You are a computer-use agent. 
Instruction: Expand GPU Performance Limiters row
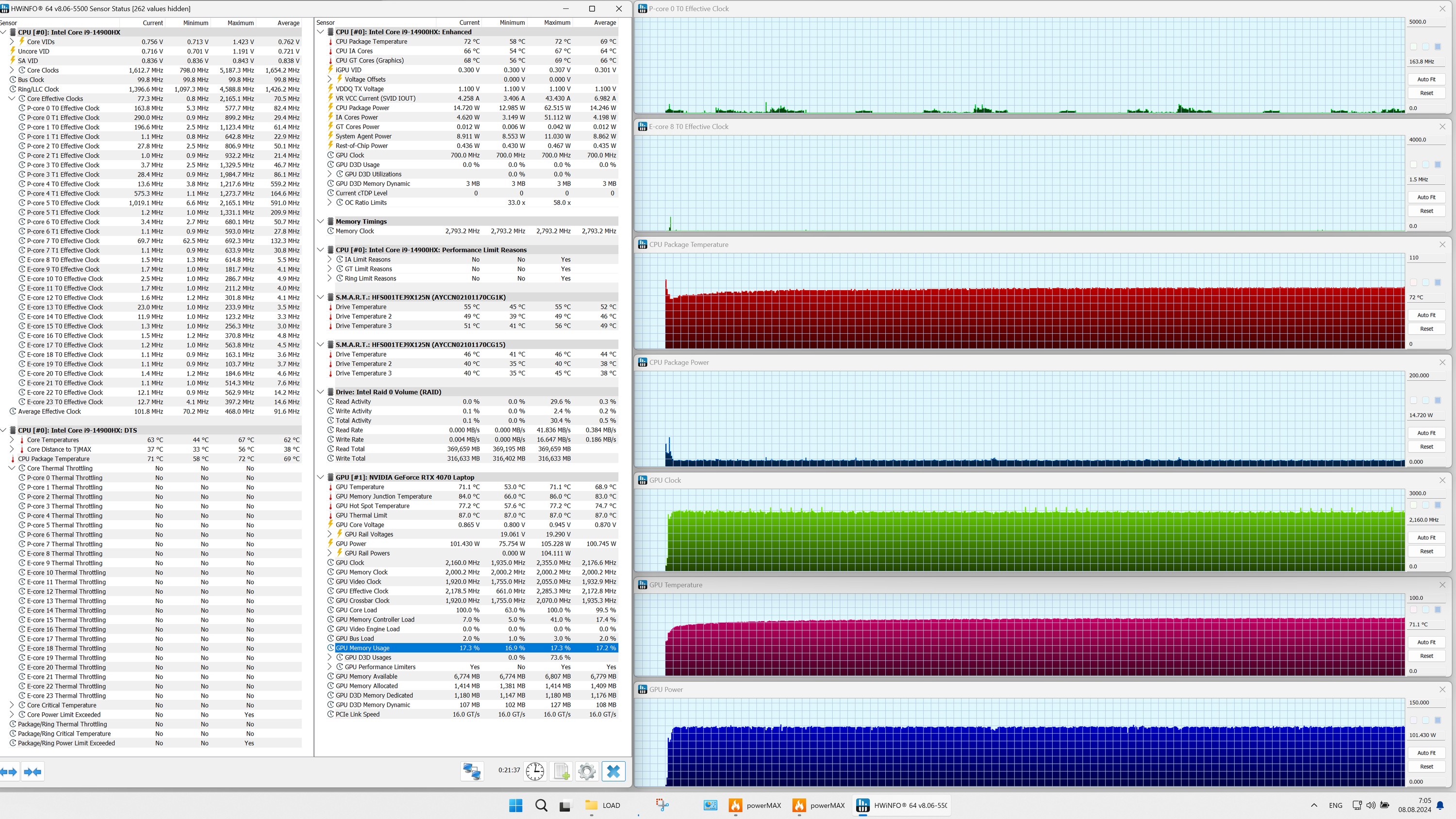click(x=330, y=667)
